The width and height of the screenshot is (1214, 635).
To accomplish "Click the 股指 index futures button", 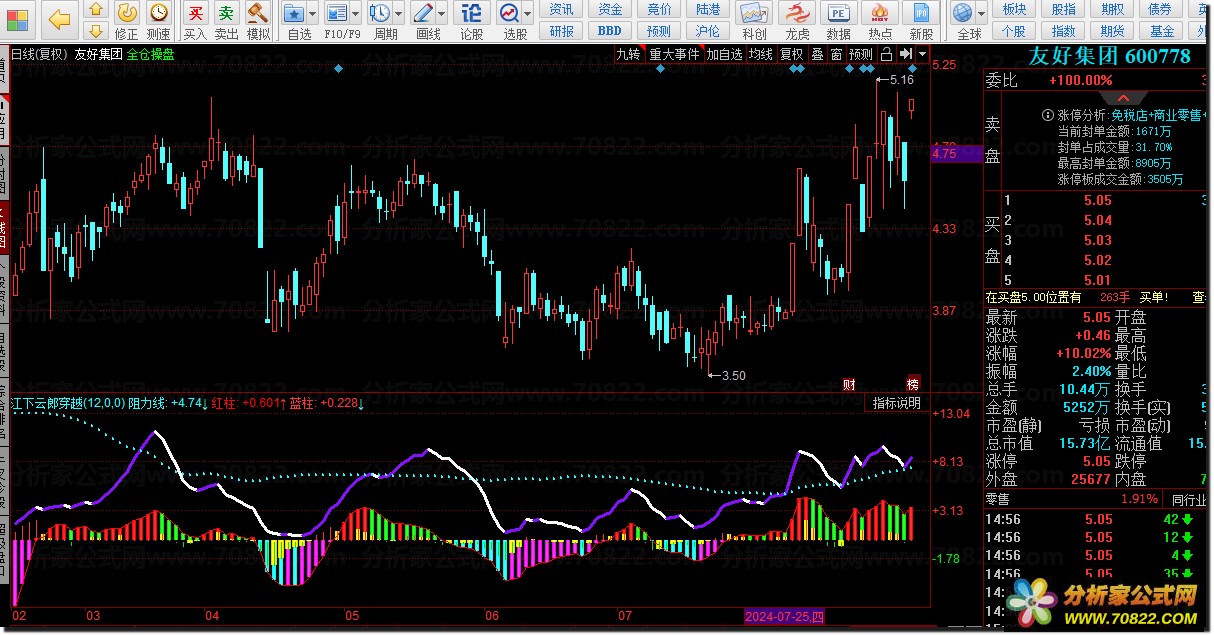I will pos(1064,9).
